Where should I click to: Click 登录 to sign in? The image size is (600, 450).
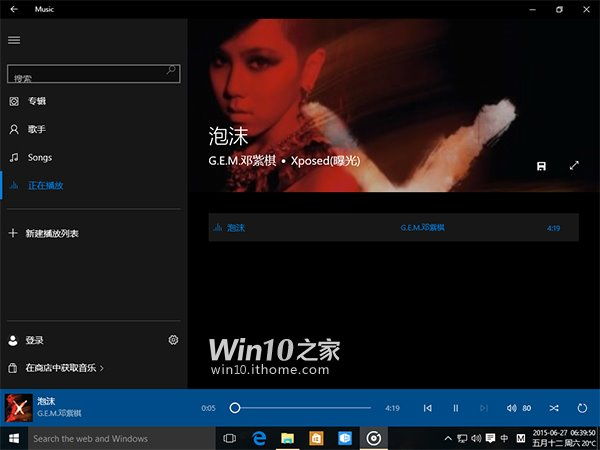34,340
